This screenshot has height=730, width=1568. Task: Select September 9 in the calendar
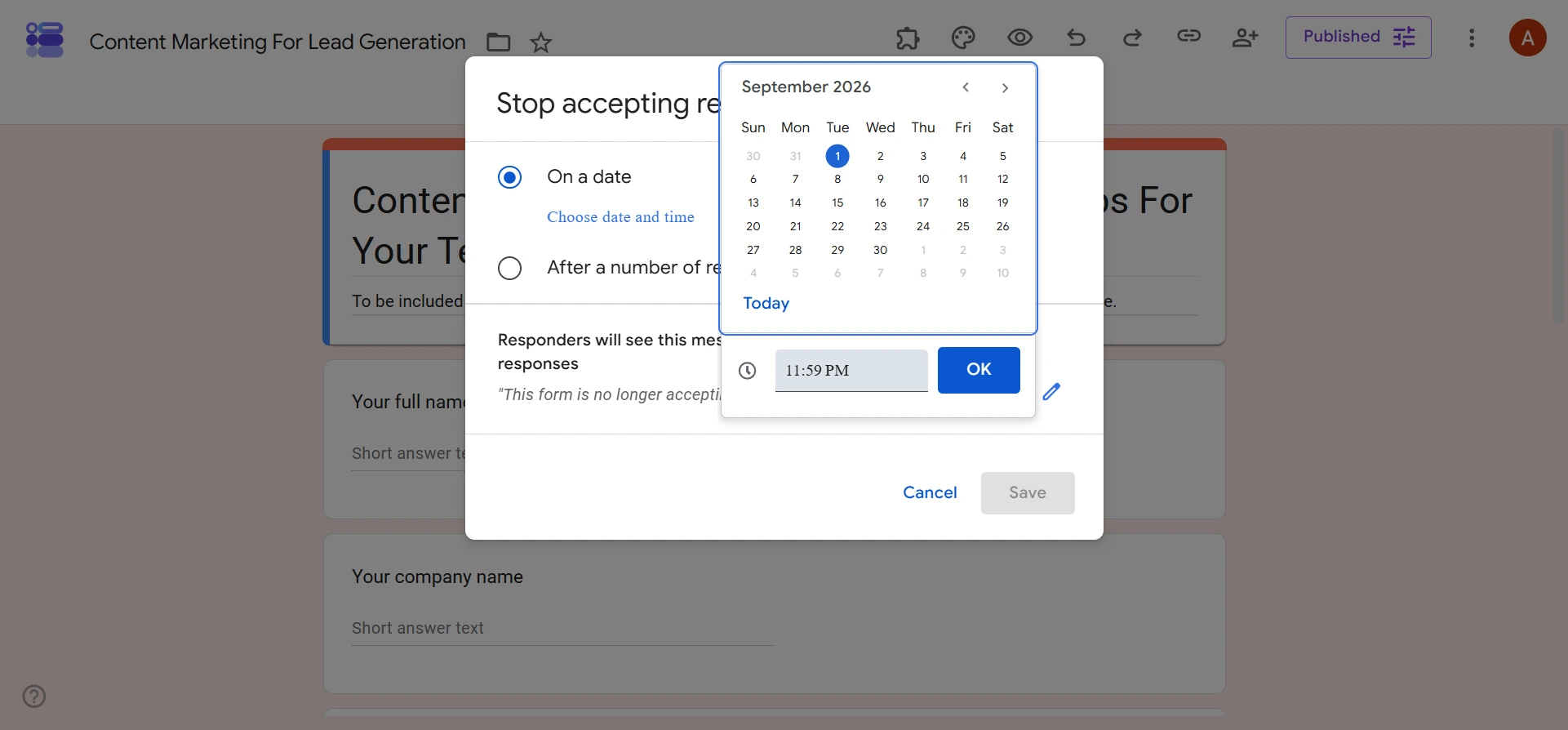tap(880, 179)
